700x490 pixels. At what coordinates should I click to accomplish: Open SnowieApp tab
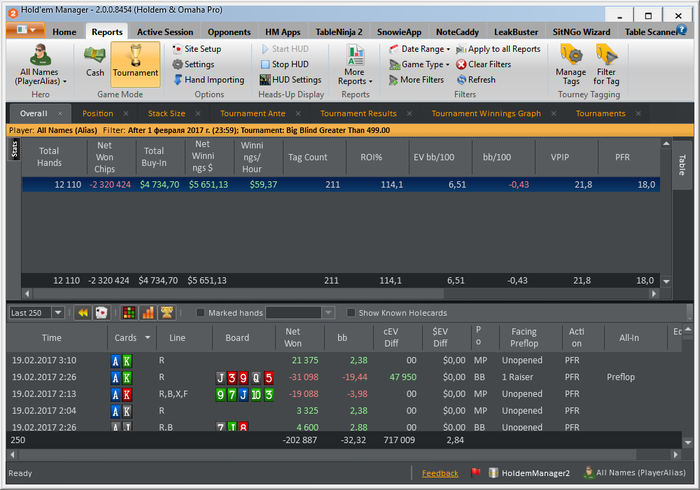pyautogui.click(x=399, y=32)
